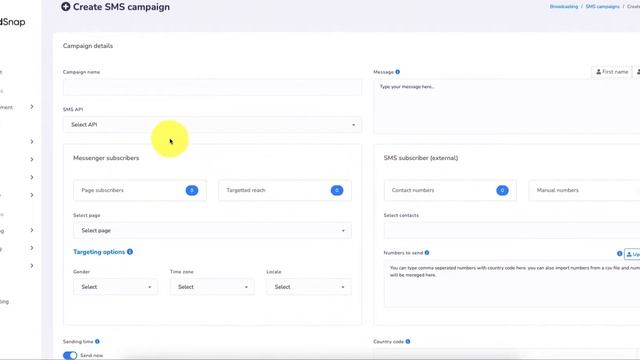Screen dimensions: 640x360
Task: Click the Numbers to send info icon
Action: pos(427,253)
